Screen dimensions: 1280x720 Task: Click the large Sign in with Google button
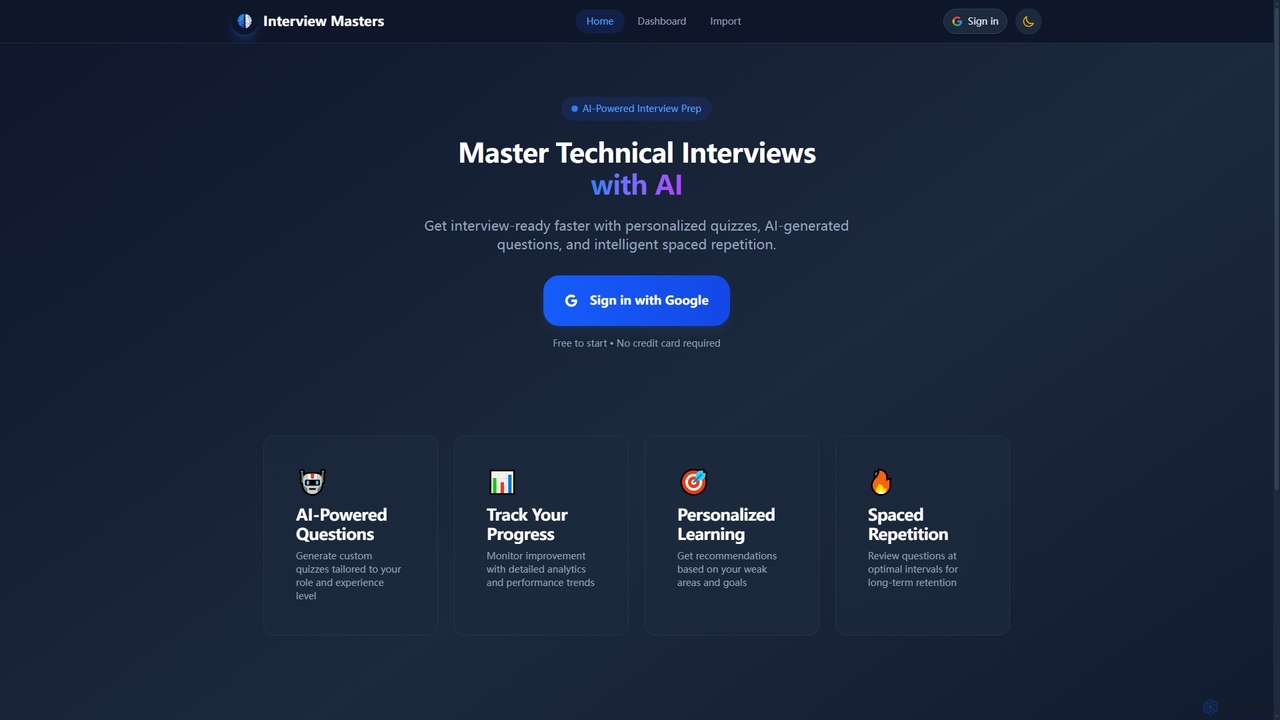click(x=637, y=300)
